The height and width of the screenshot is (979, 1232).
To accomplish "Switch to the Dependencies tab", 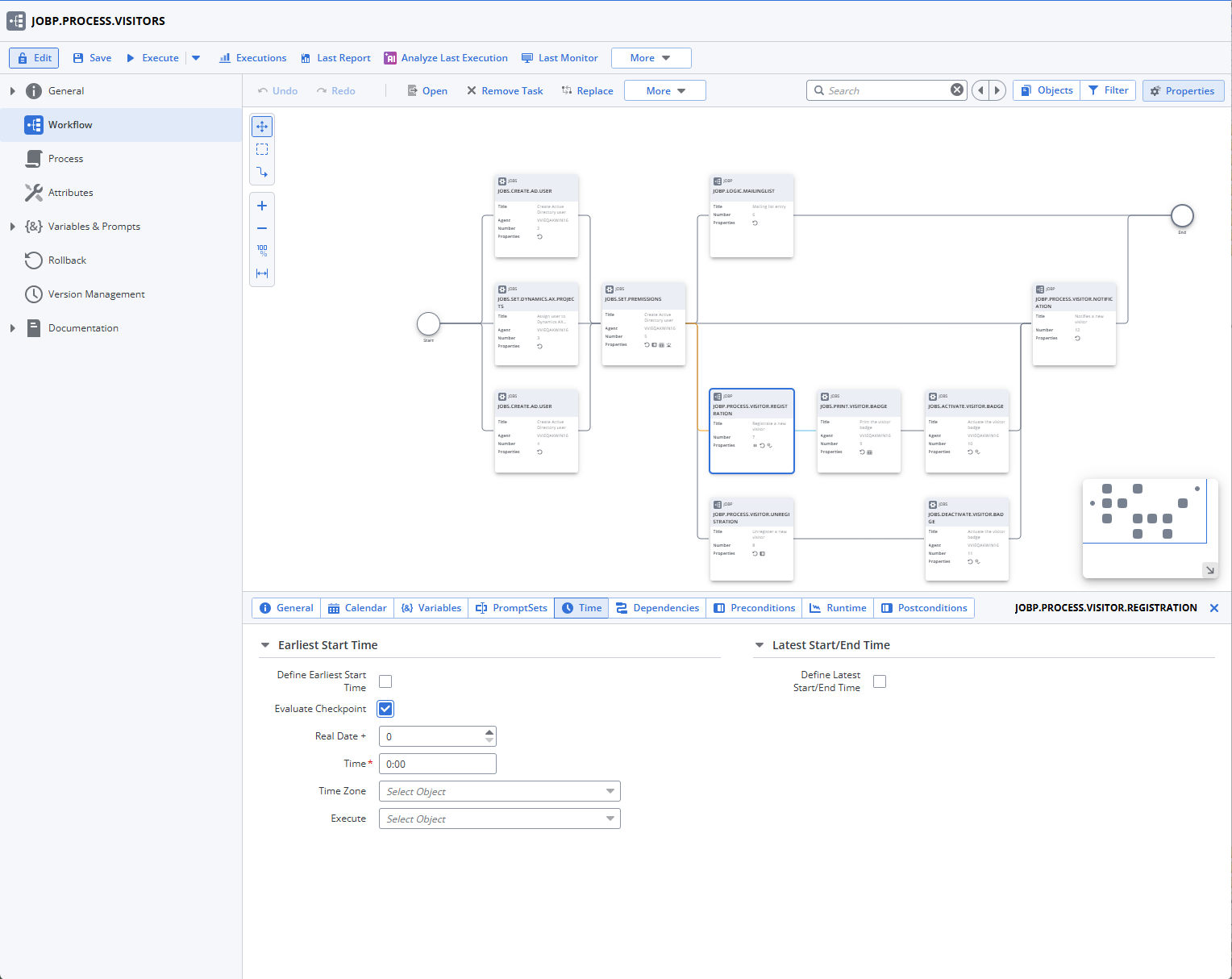I will coord(657,608).
